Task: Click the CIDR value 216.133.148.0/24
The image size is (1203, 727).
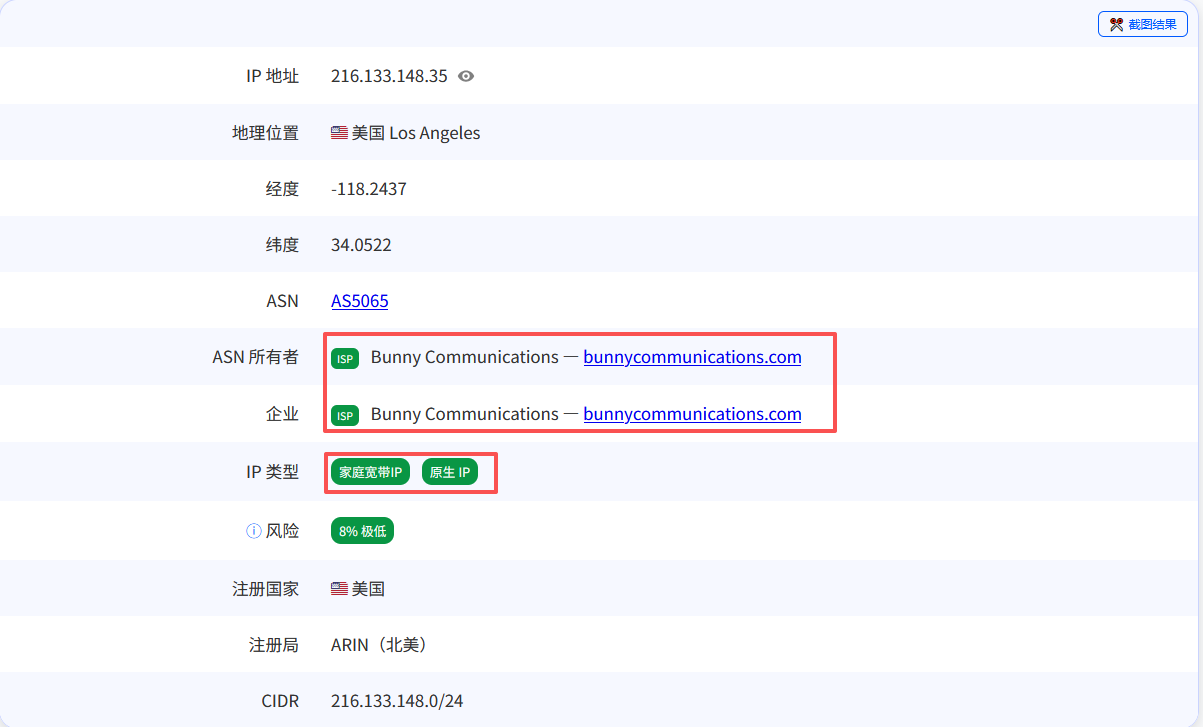Action: pyautogui.click(x=397, y=700)
